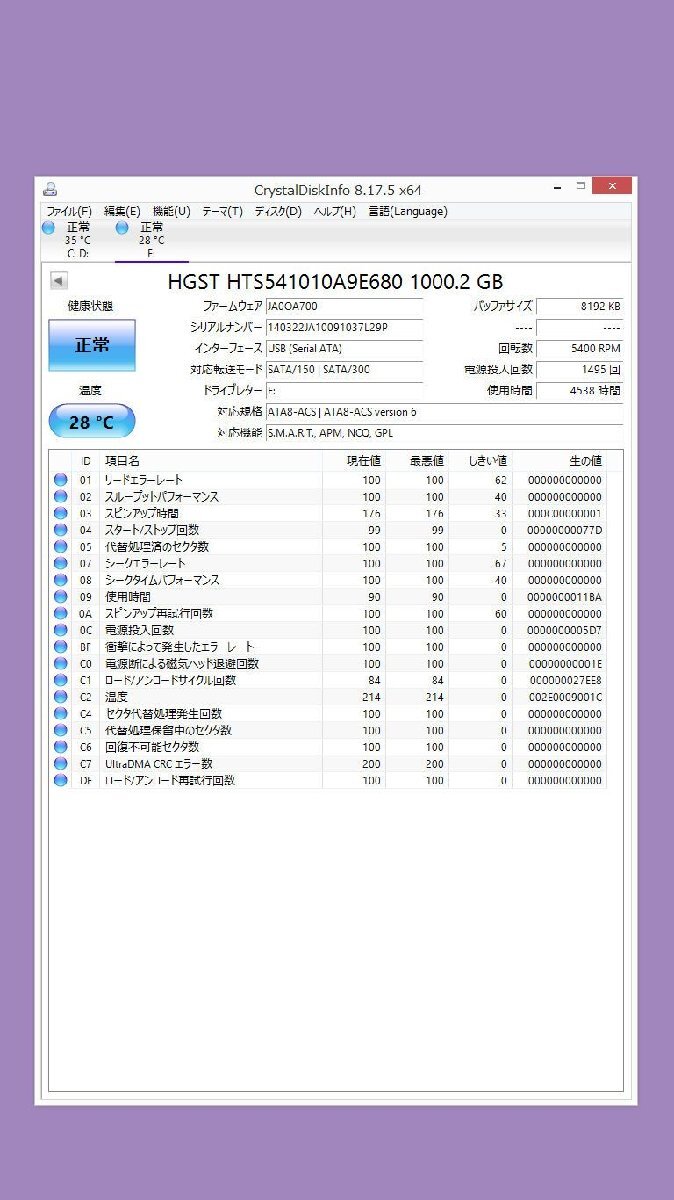Image resolution: width=674 pixels, height=1200 pixels.
Task: Click the buffer size field 8192 KB
Action: click(x=579, y=306)
